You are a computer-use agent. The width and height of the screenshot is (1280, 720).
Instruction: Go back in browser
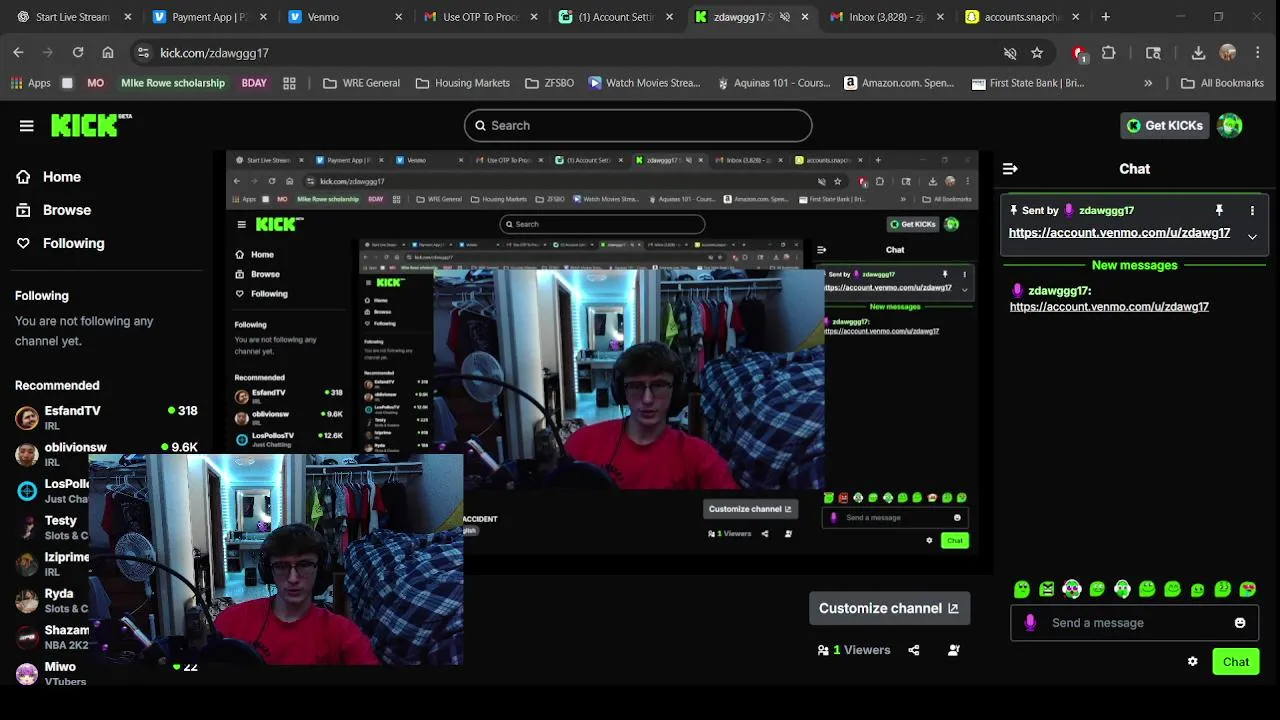[x=18, y=53]
